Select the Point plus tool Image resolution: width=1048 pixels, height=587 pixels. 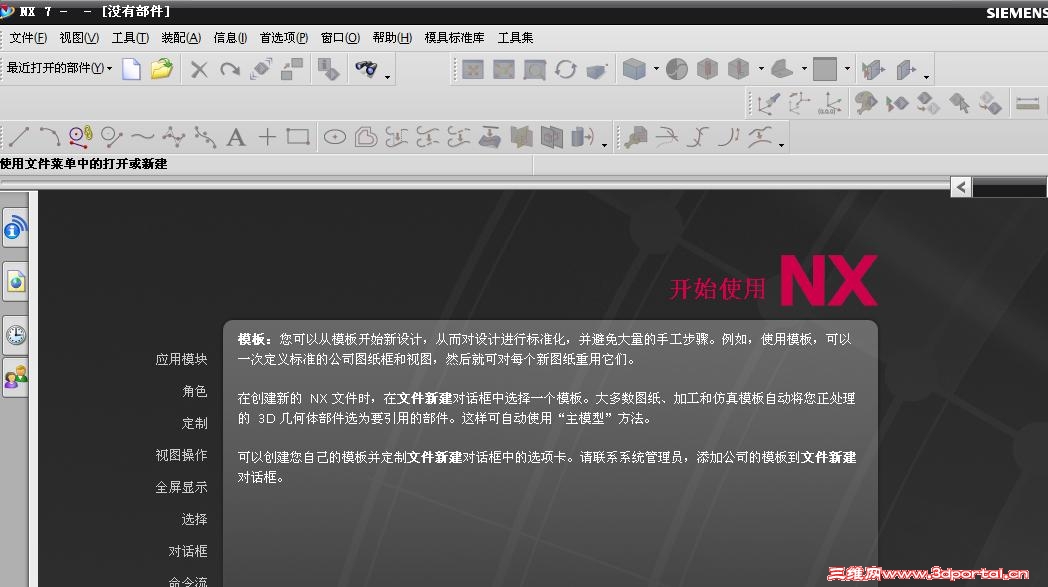coord(267,137)
